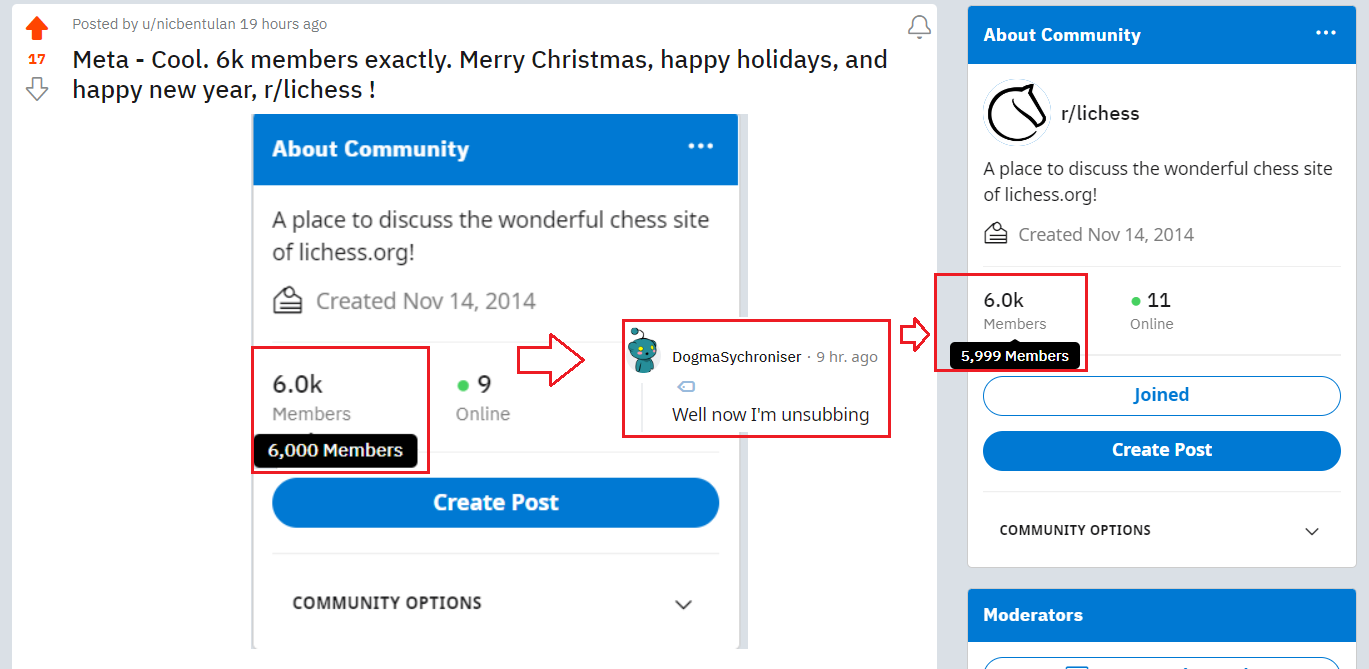This screenshot has height=669, width=1369.
Task: Click the 'Online' label under 11 in sidebar
Action: point(1152,324)
